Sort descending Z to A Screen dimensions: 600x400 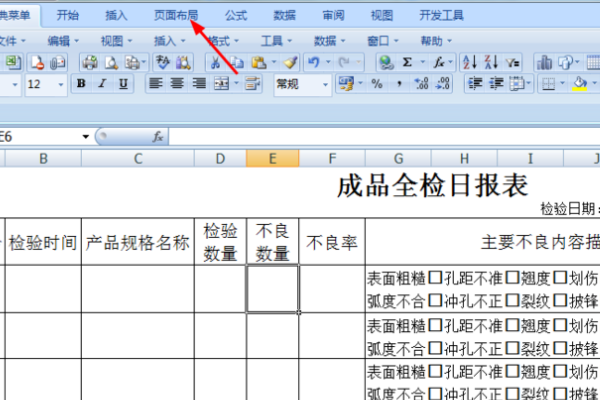tap(491, 62)
